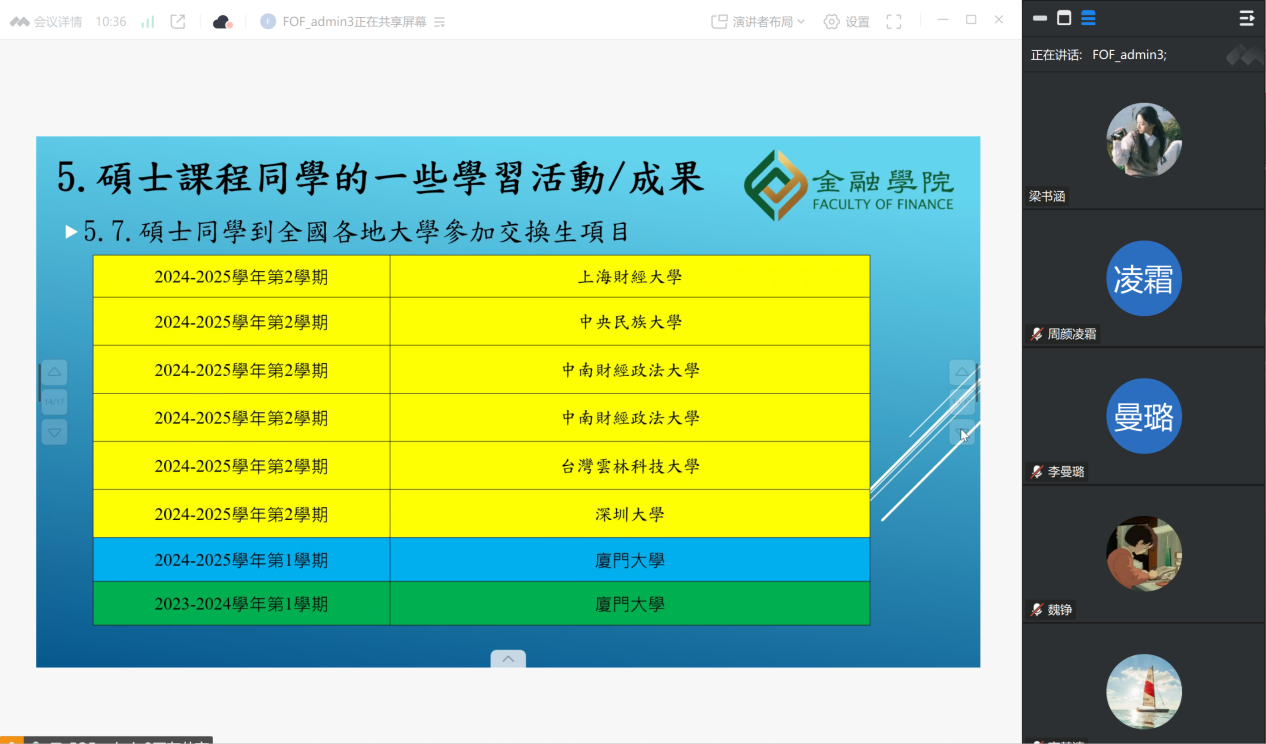Expand the 演讲者布局 layout dropdown
Viewport: 1266px width, 744px height.
click(x=758, y=21)
